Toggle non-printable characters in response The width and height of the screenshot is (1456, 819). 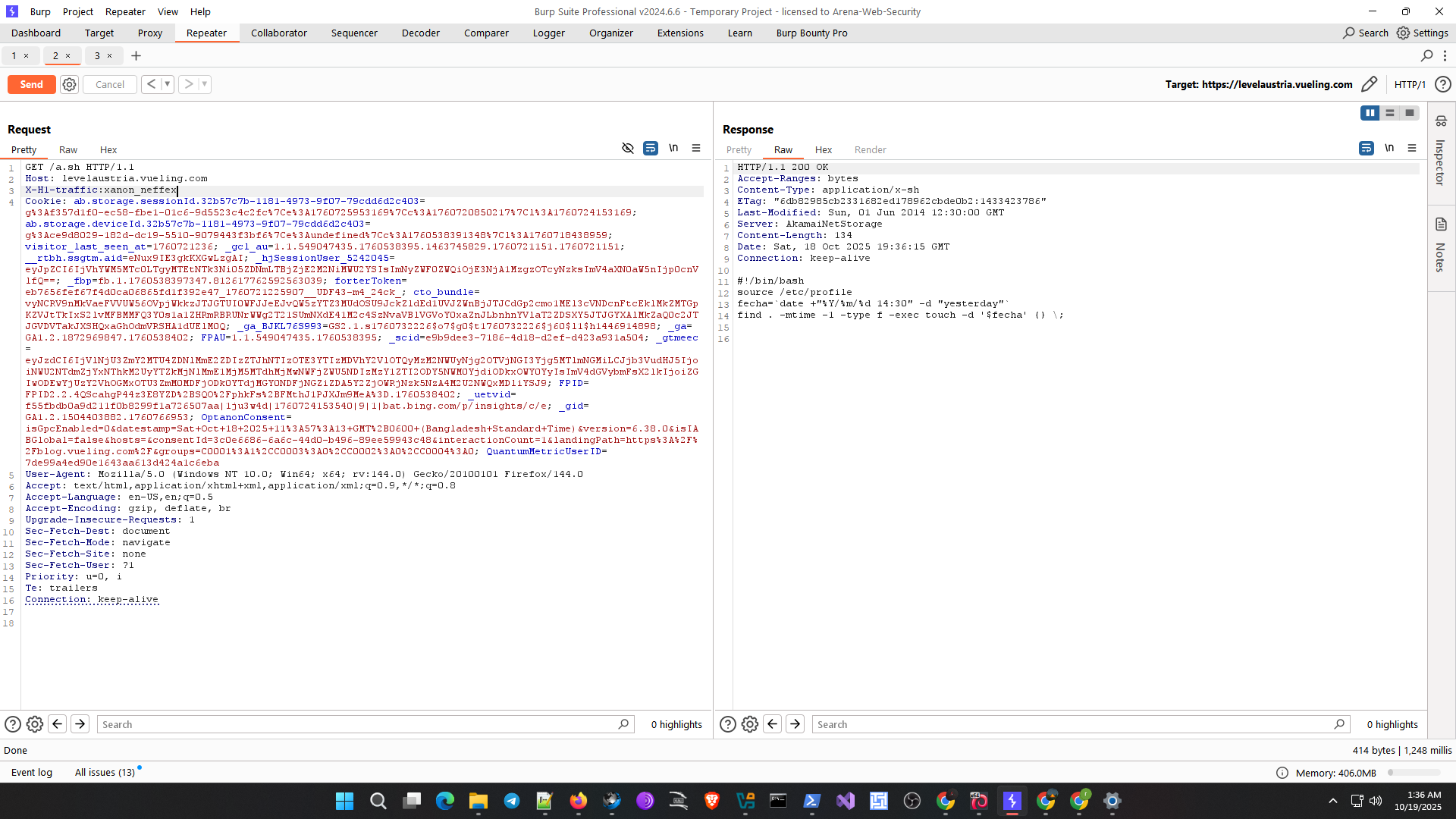[x=1389, y=149]
